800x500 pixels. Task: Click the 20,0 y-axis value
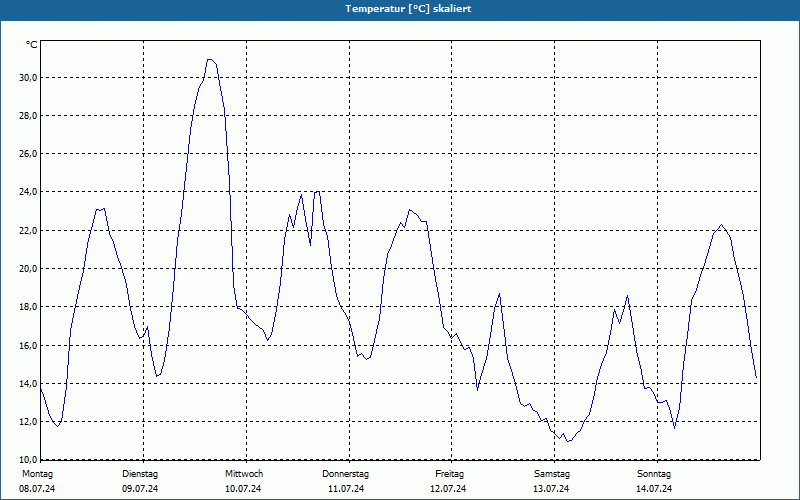[27, 268]
